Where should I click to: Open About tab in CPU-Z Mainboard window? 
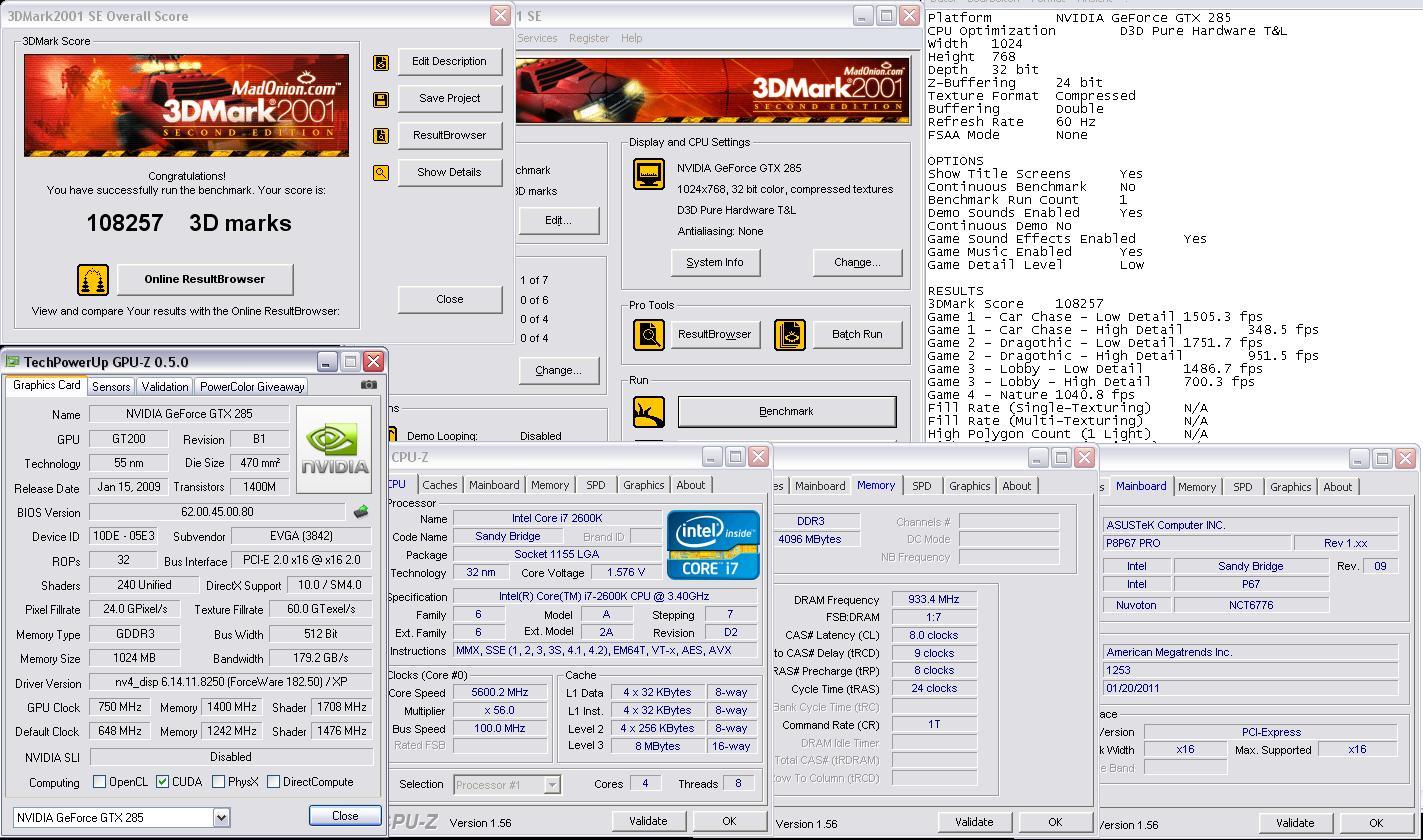(x=1338, y=487)
